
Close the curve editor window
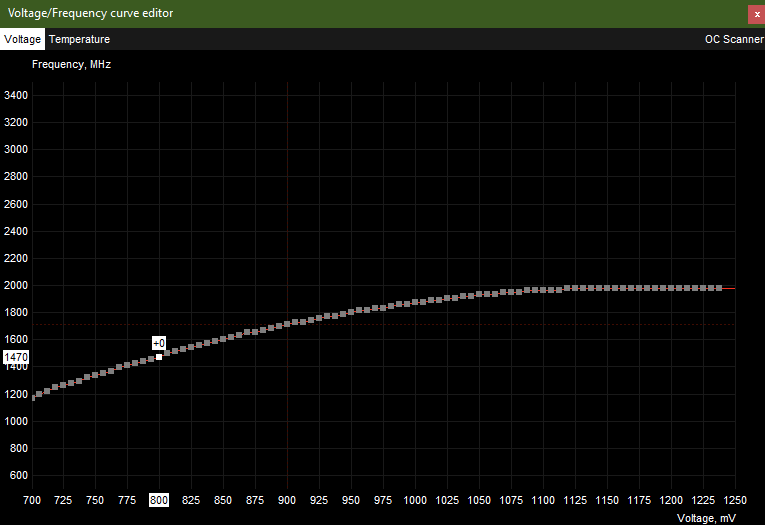tap(757, 14)
